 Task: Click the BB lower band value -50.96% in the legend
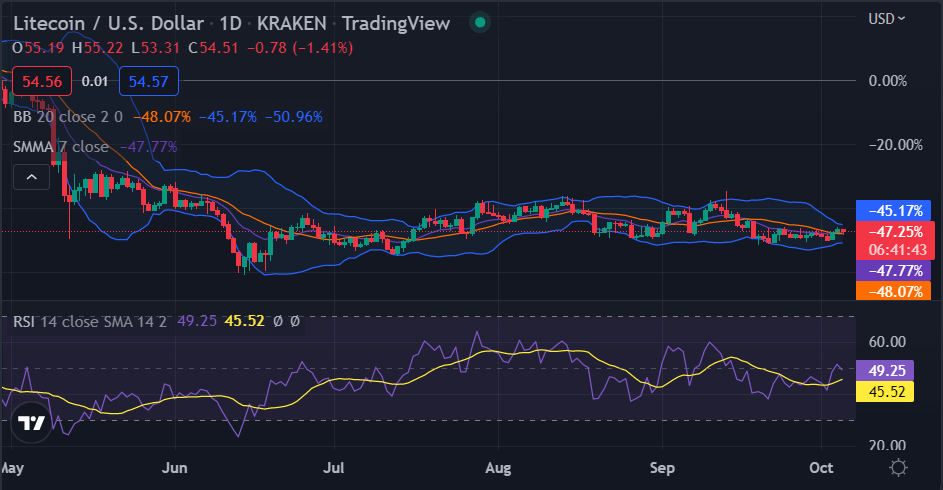click(294, 117)
